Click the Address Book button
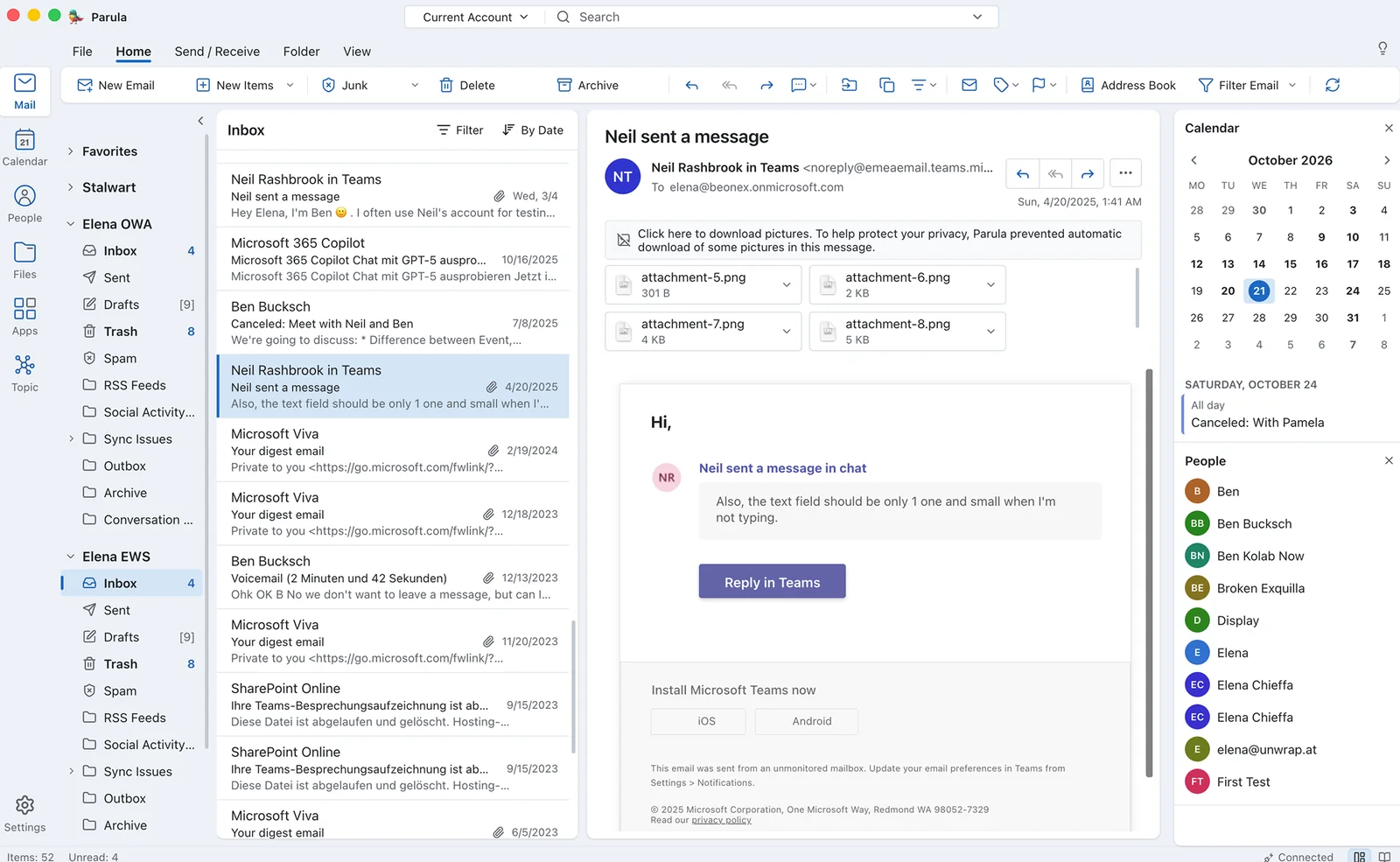The width and height of the screenshot is (1400, 862). (1128, 85)
